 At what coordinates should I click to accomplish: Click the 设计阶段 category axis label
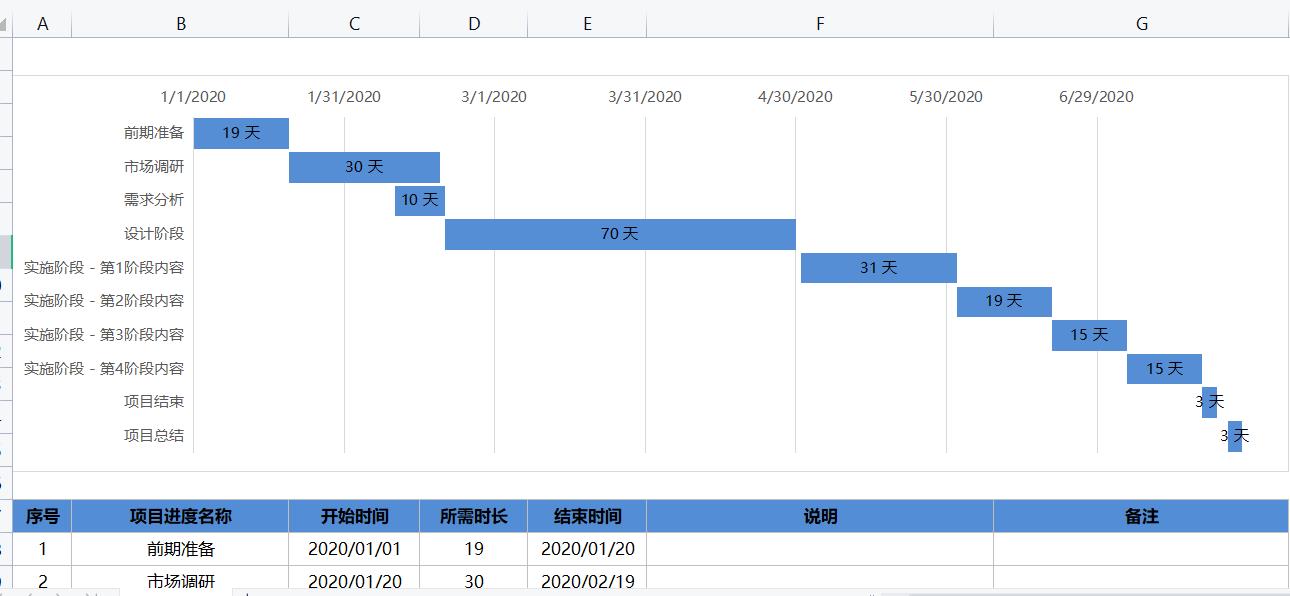click(x=154, y=234)
